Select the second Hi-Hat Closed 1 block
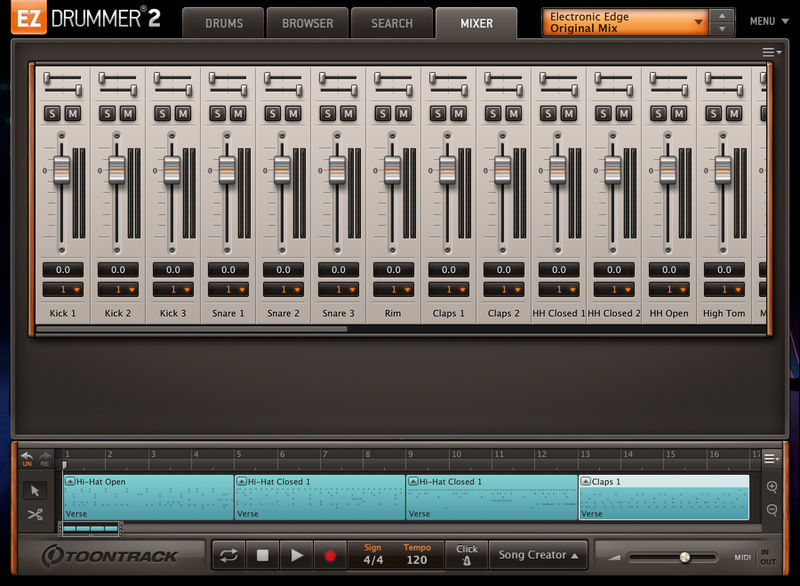This screenshot has width=800, height=586. pyautogui.click(x=491, y=497)
